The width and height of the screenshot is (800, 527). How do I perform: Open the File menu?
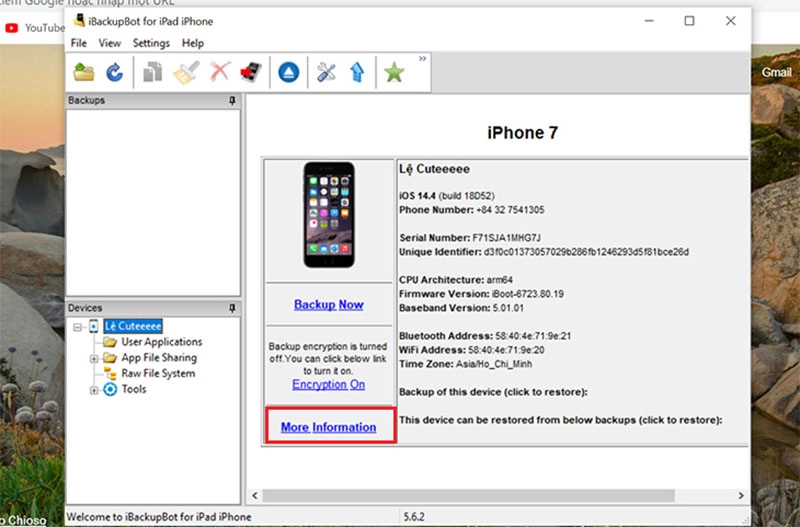(79, 43)
